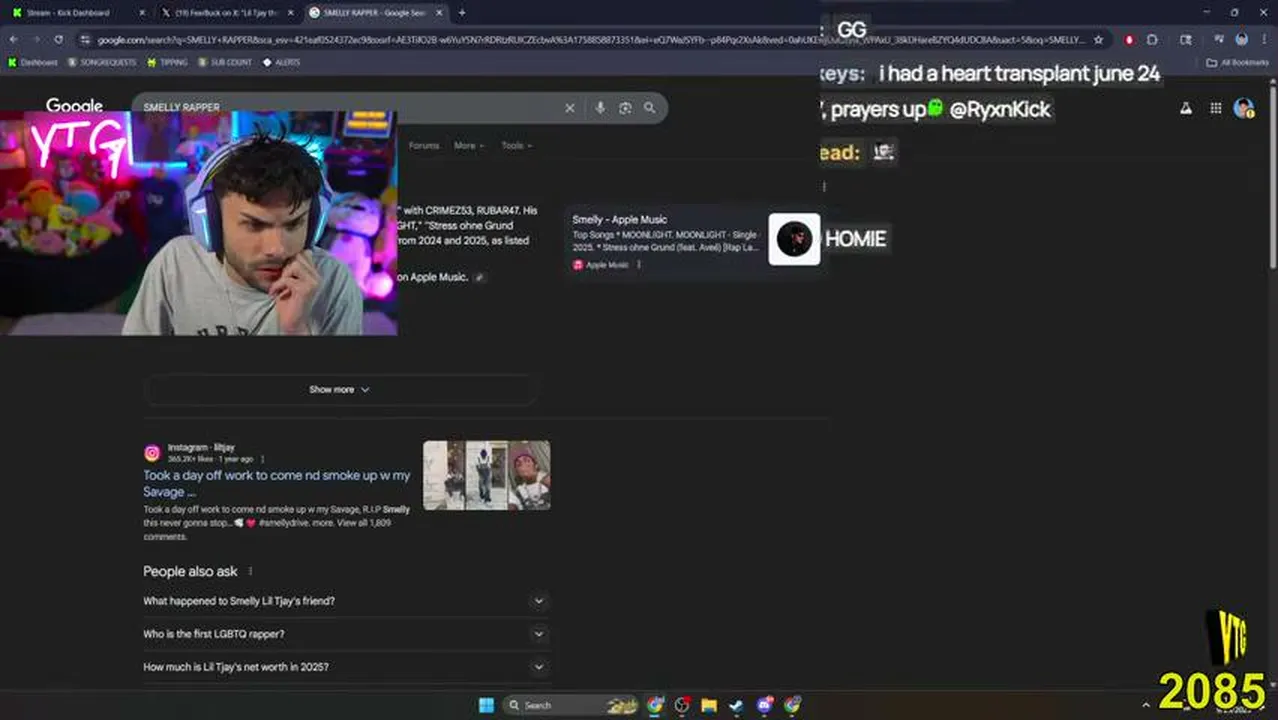Close the Feedback on X tab

pyautogui.click(x=290, y=12)
